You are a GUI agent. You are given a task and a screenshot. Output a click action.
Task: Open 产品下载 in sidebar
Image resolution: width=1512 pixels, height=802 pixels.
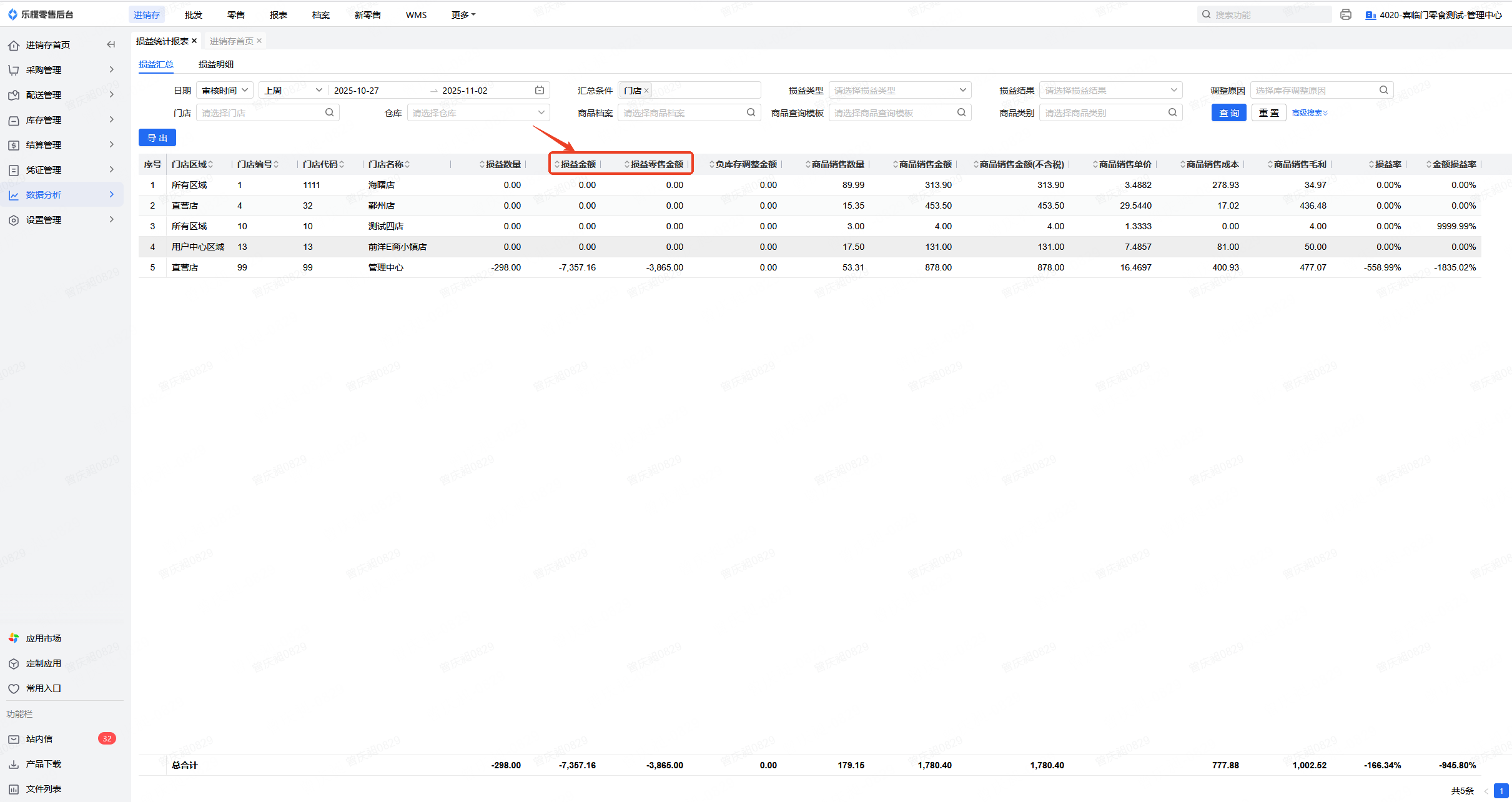(x=43, y=763)
